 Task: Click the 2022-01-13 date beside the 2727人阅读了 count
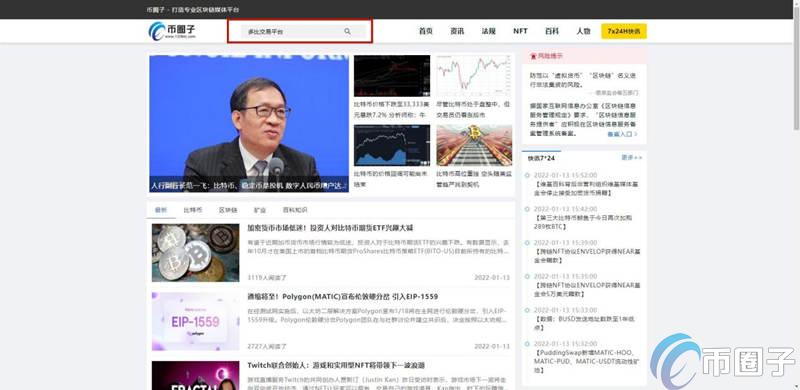(x=492, y=346)
